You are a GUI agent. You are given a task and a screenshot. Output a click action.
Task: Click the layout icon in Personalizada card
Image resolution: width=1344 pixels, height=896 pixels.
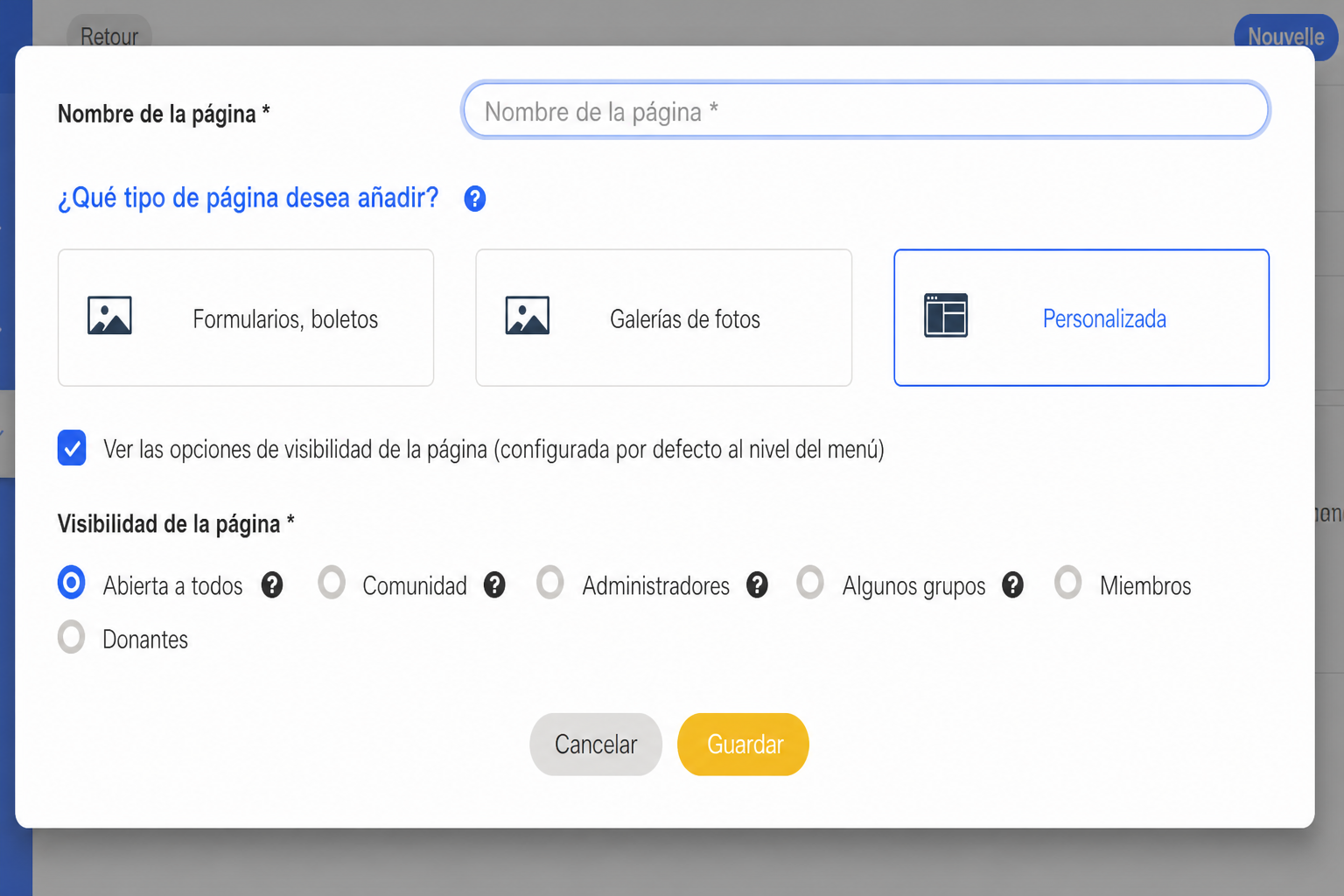coord(946,316)
